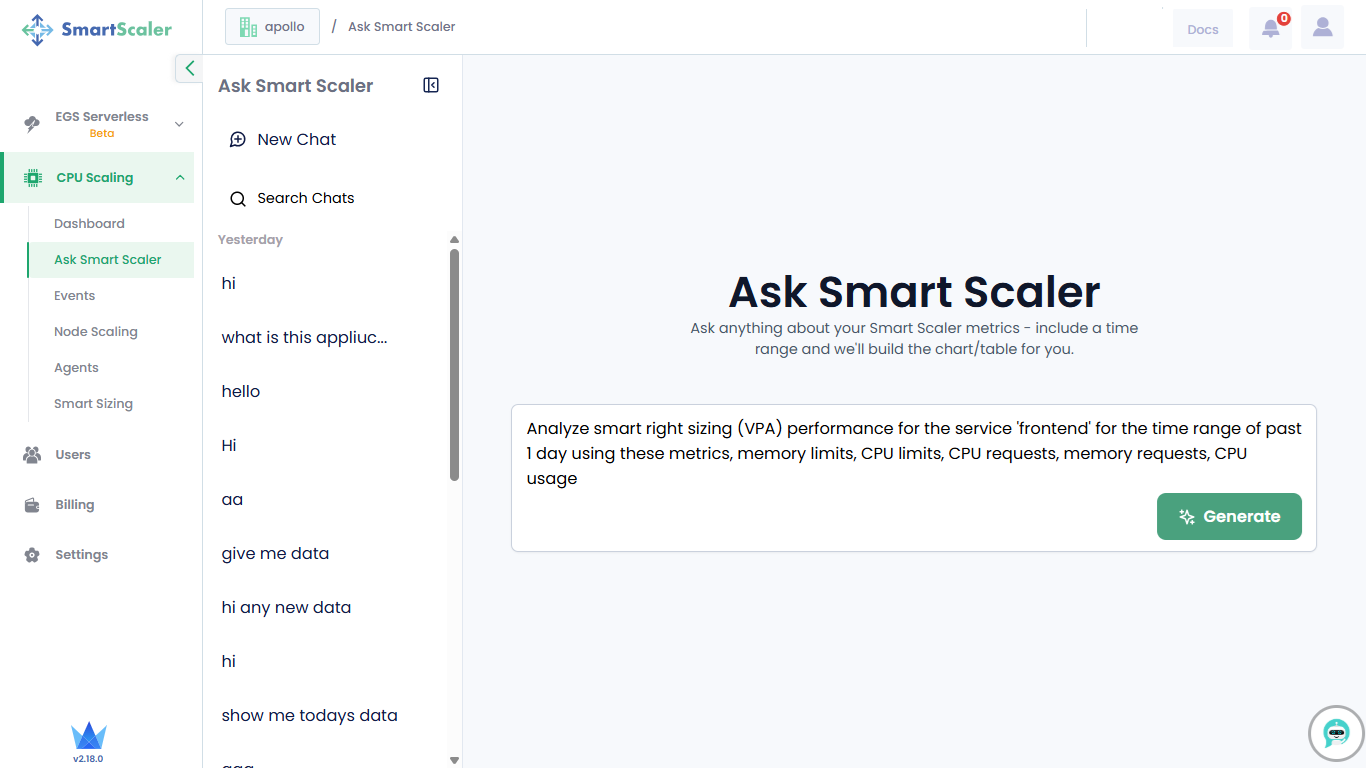Click the chat history scrollbar
The image size is (1366, 768).
click(454, 365)
